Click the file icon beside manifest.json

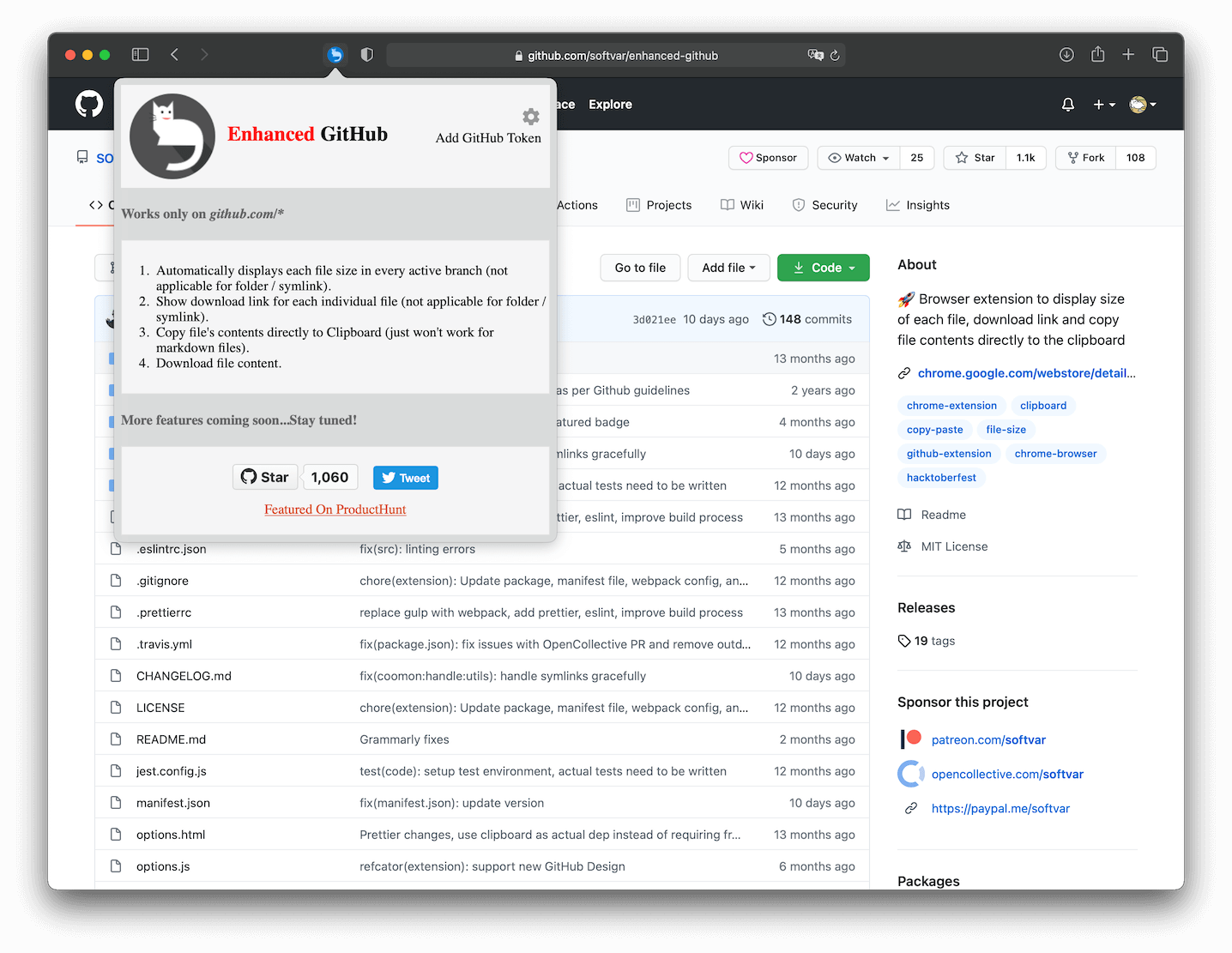click(116, 803)
